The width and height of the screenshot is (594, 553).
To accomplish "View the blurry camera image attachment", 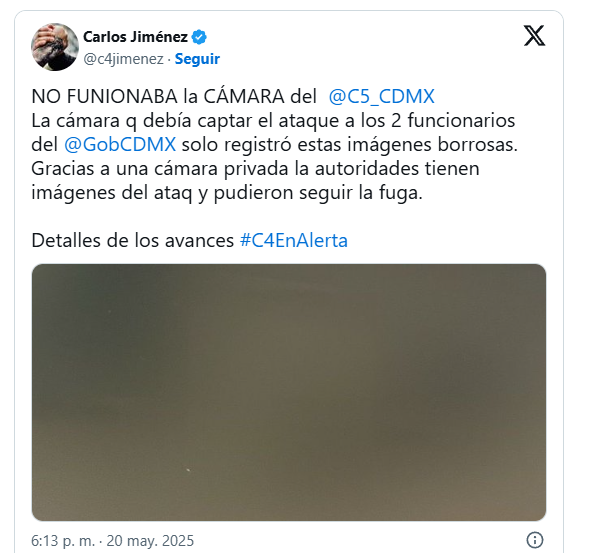I will pyautogui.click(x=289, y=392).
